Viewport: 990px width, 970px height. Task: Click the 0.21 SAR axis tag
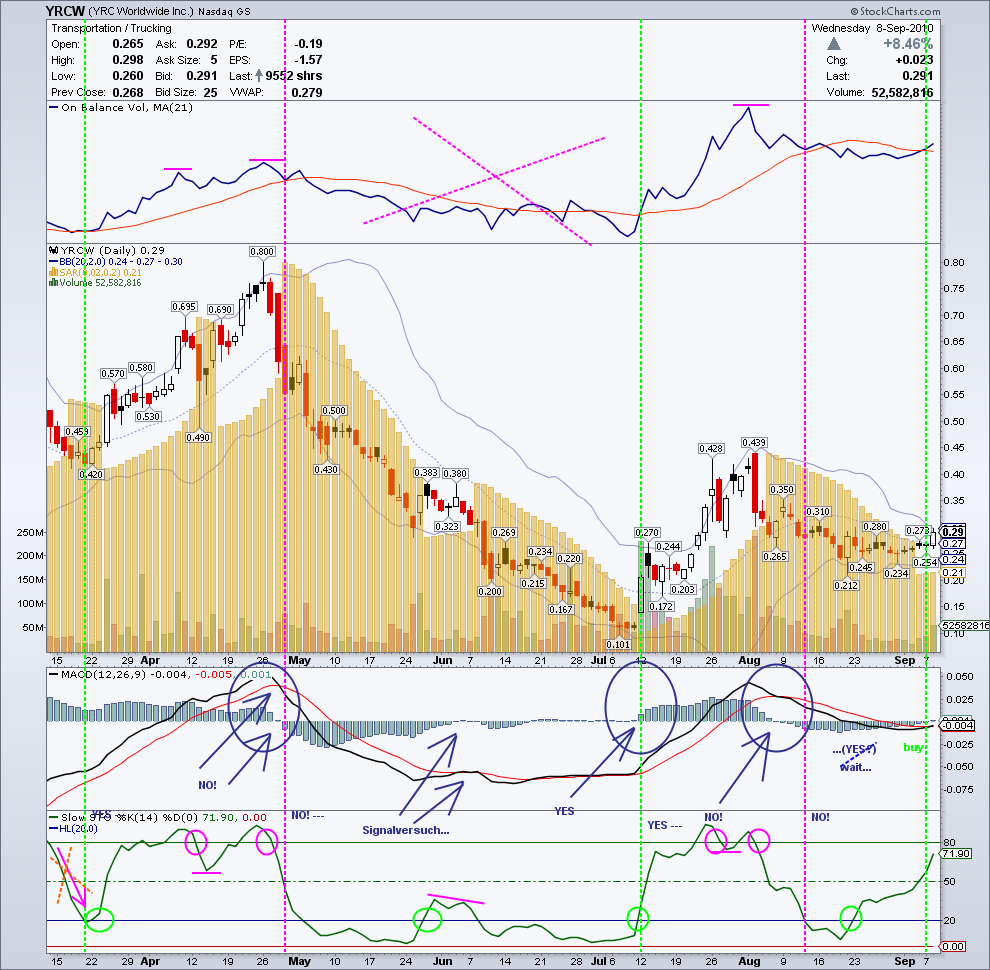point(953,573)
